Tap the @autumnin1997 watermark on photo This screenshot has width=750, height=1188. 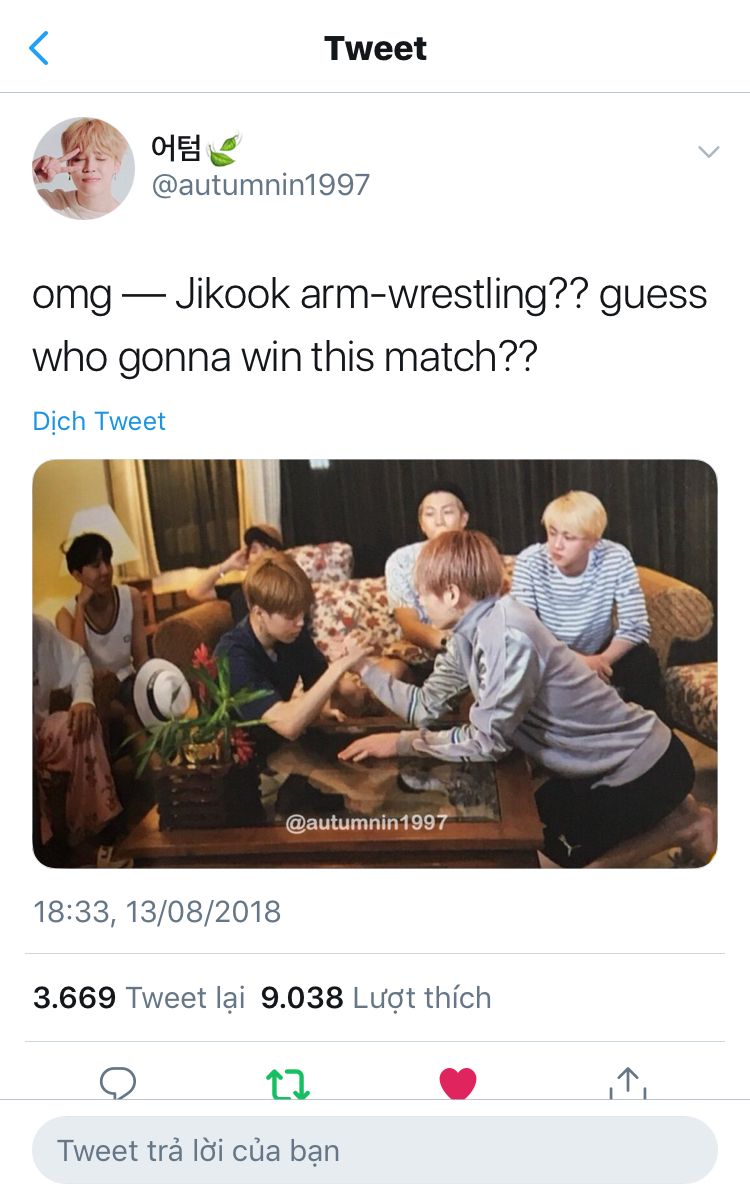click(x=366, y=823)
